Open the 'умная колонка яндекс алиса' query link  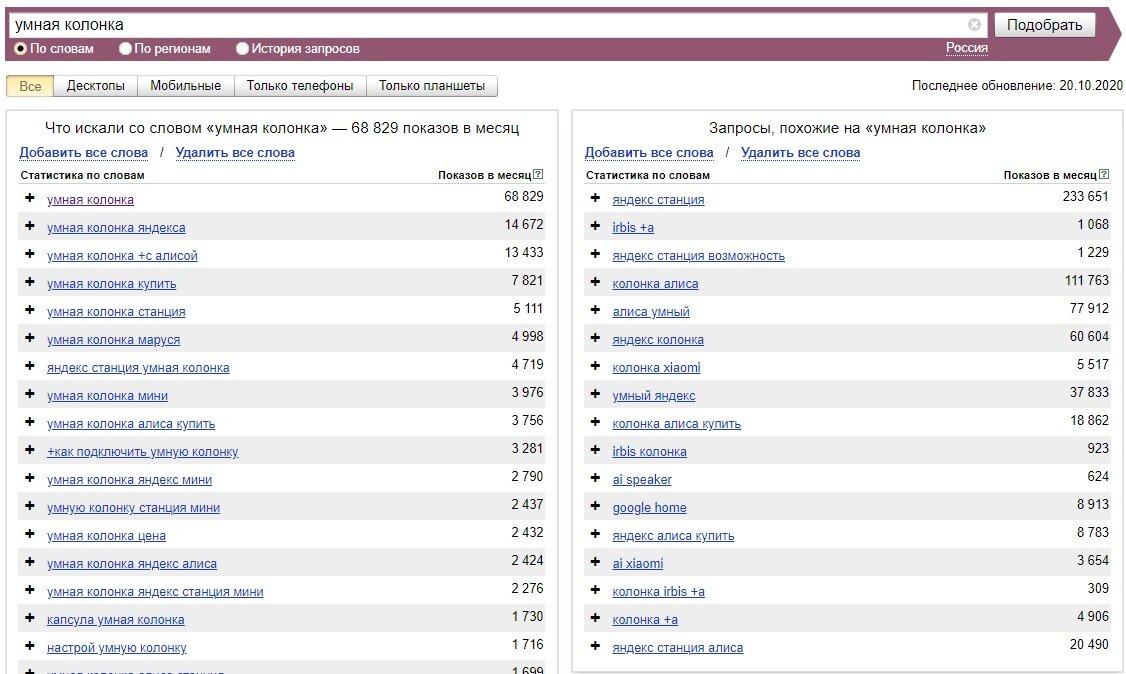point(132,563)
